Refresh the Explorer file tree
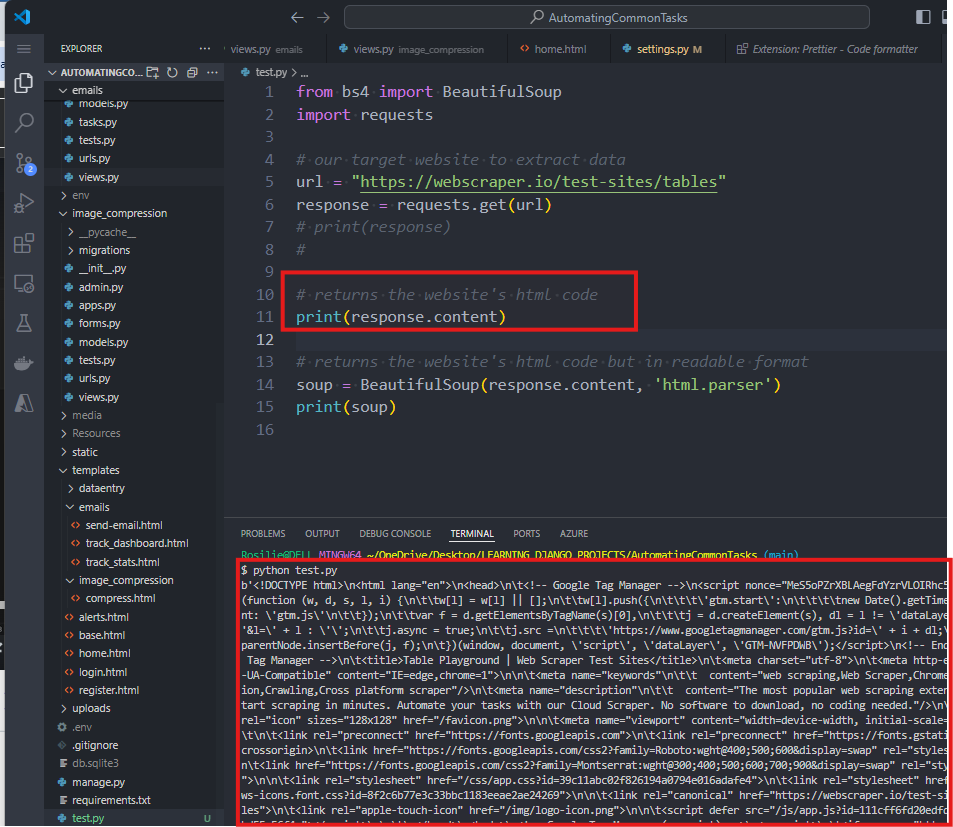Image resolution: width=953 pixels, height=827 pixels. 173,72
